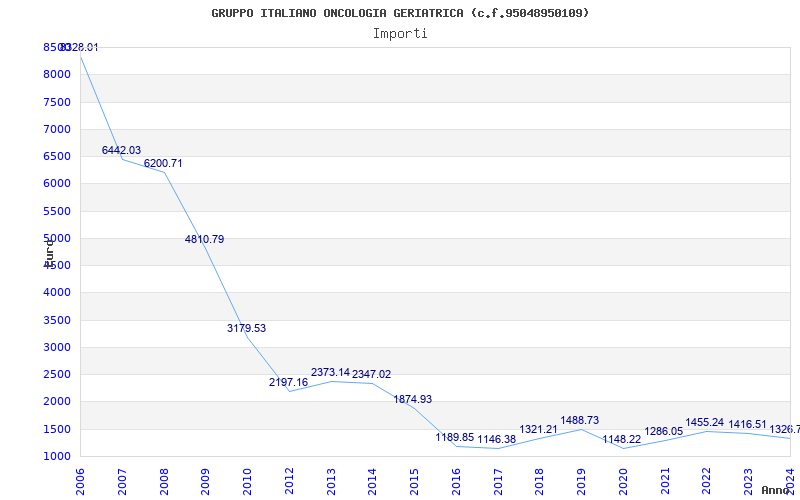This screenshot has height=500, width=800.
Task: Click the 2023 x-axis year label
Action: 748,481
